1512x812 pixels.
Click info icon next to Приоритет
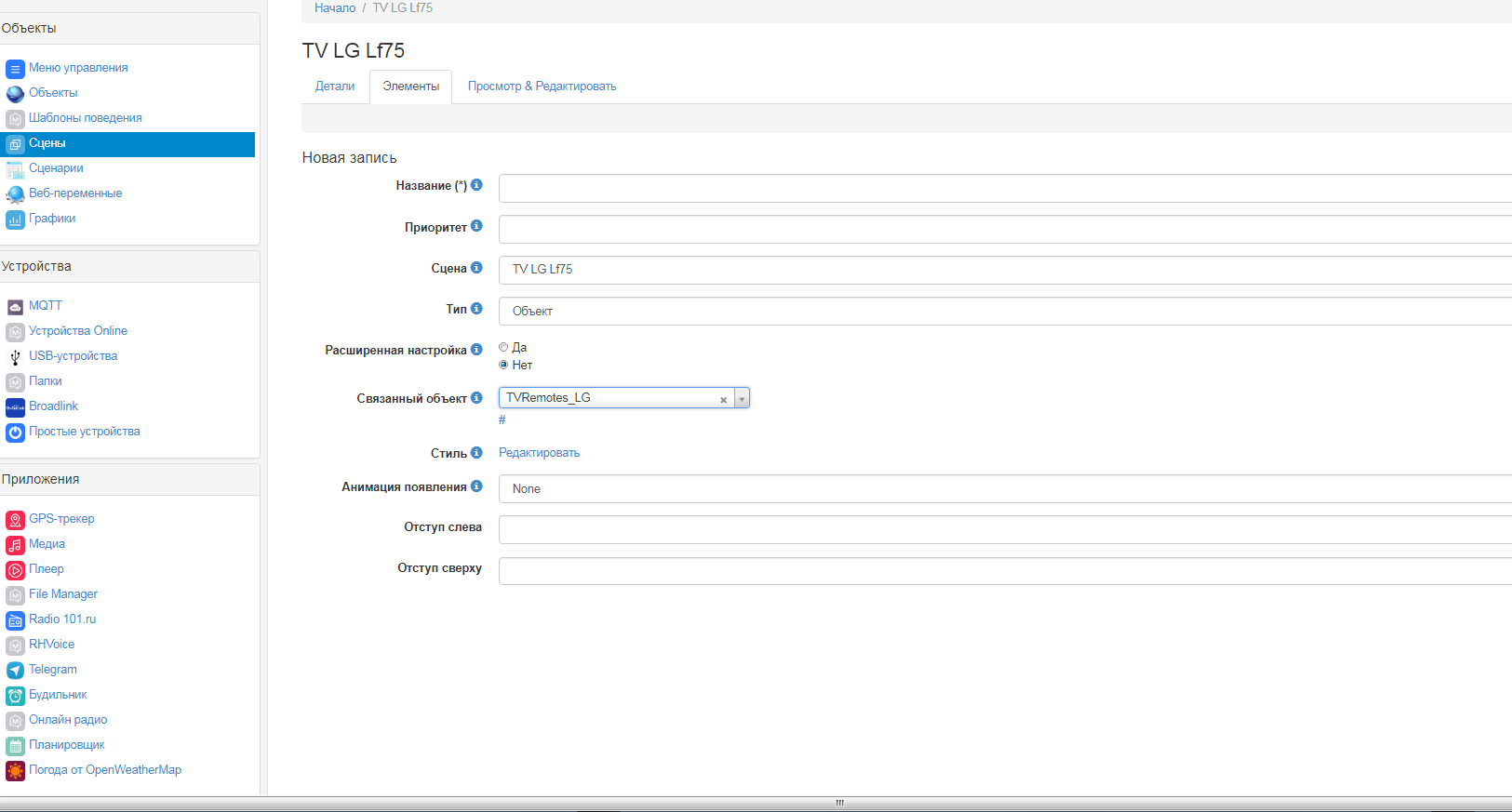point(476,226)
